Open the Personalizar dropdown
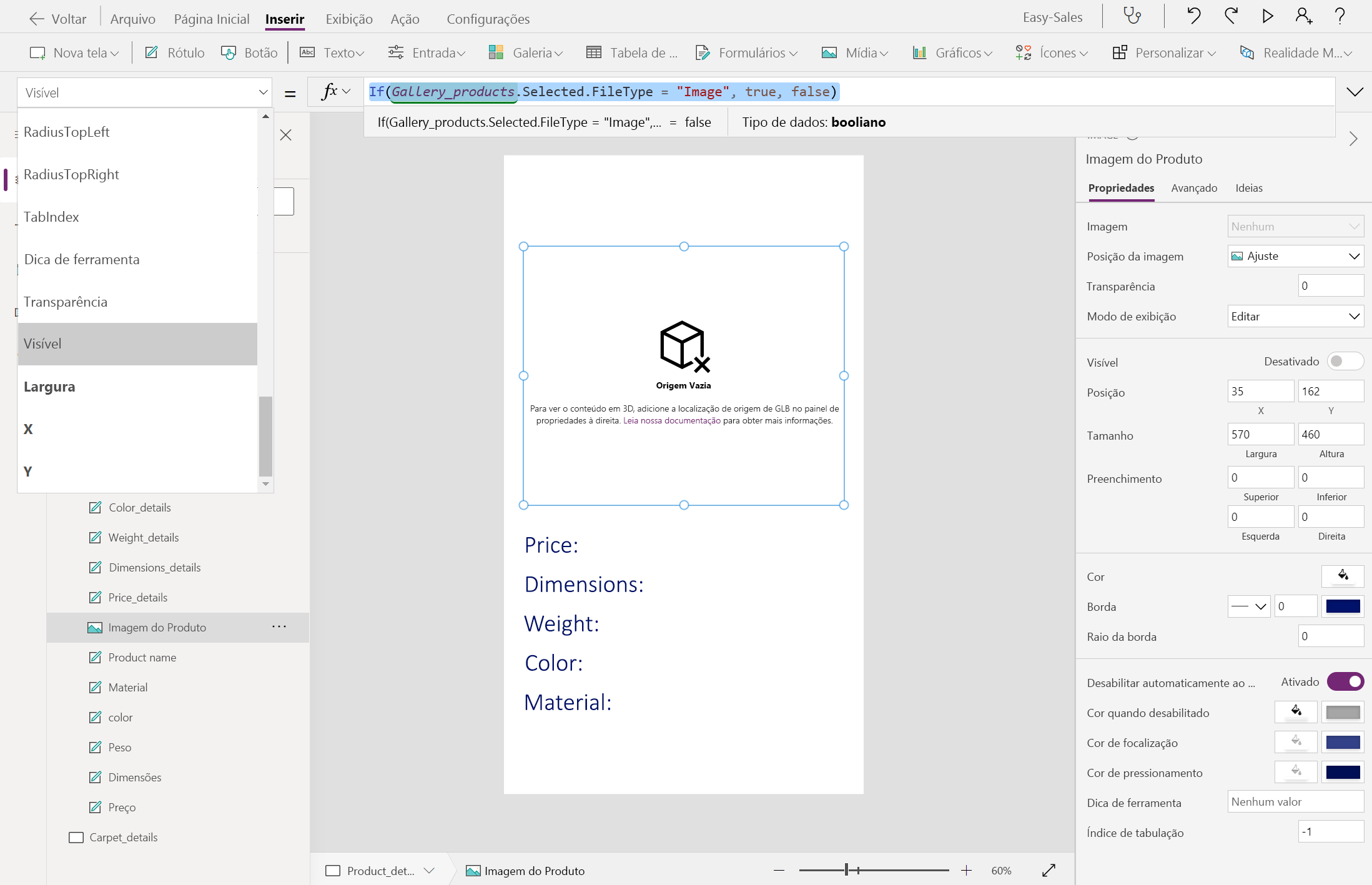This screenshot has width=1372, height=885. pyautogui.click(x=1164, y=53)
